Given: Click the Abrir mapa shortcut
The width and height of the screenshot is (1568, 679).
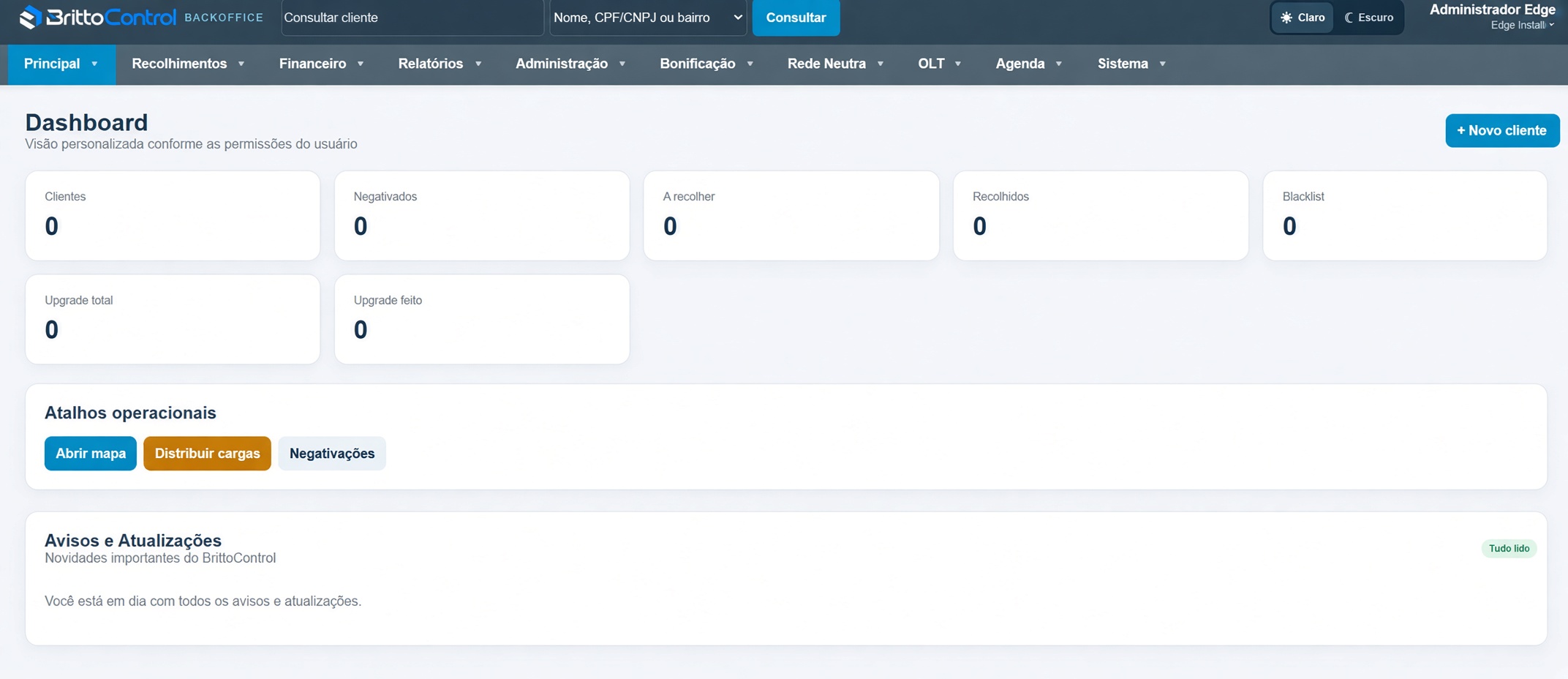Looking at the screenshot, I should (x=91, y=454).
